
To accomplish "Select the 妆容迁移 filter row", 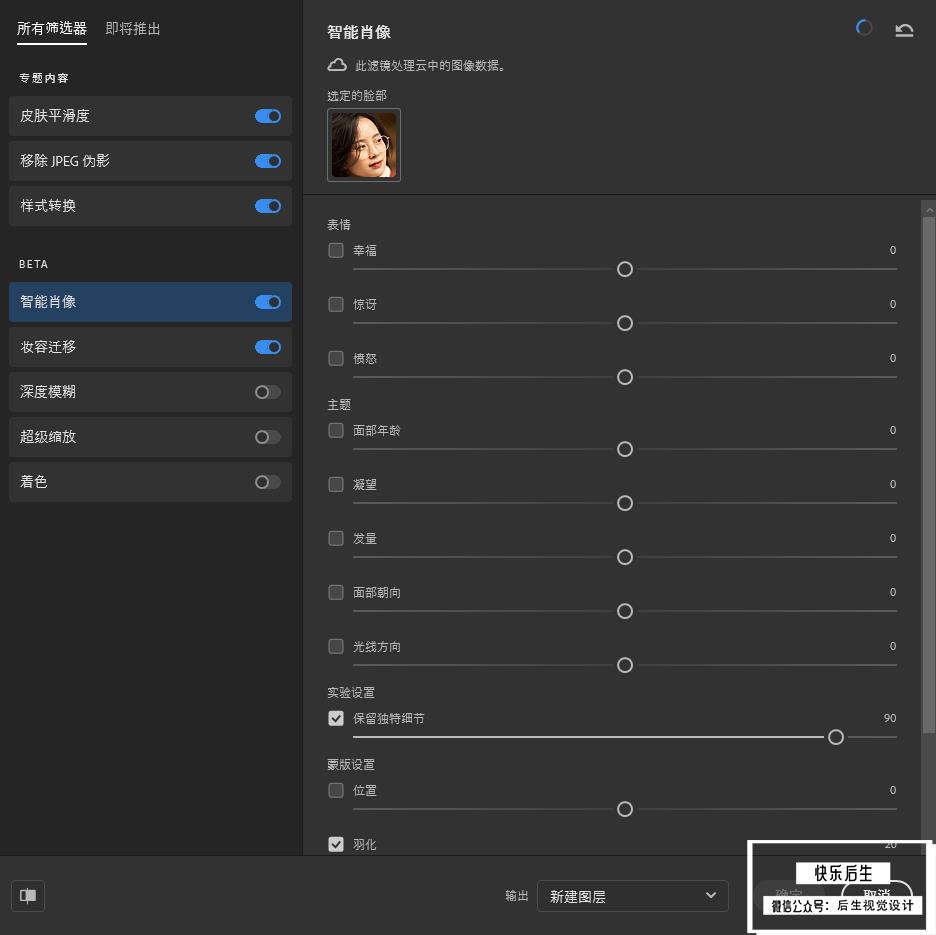I will (150, 347).
